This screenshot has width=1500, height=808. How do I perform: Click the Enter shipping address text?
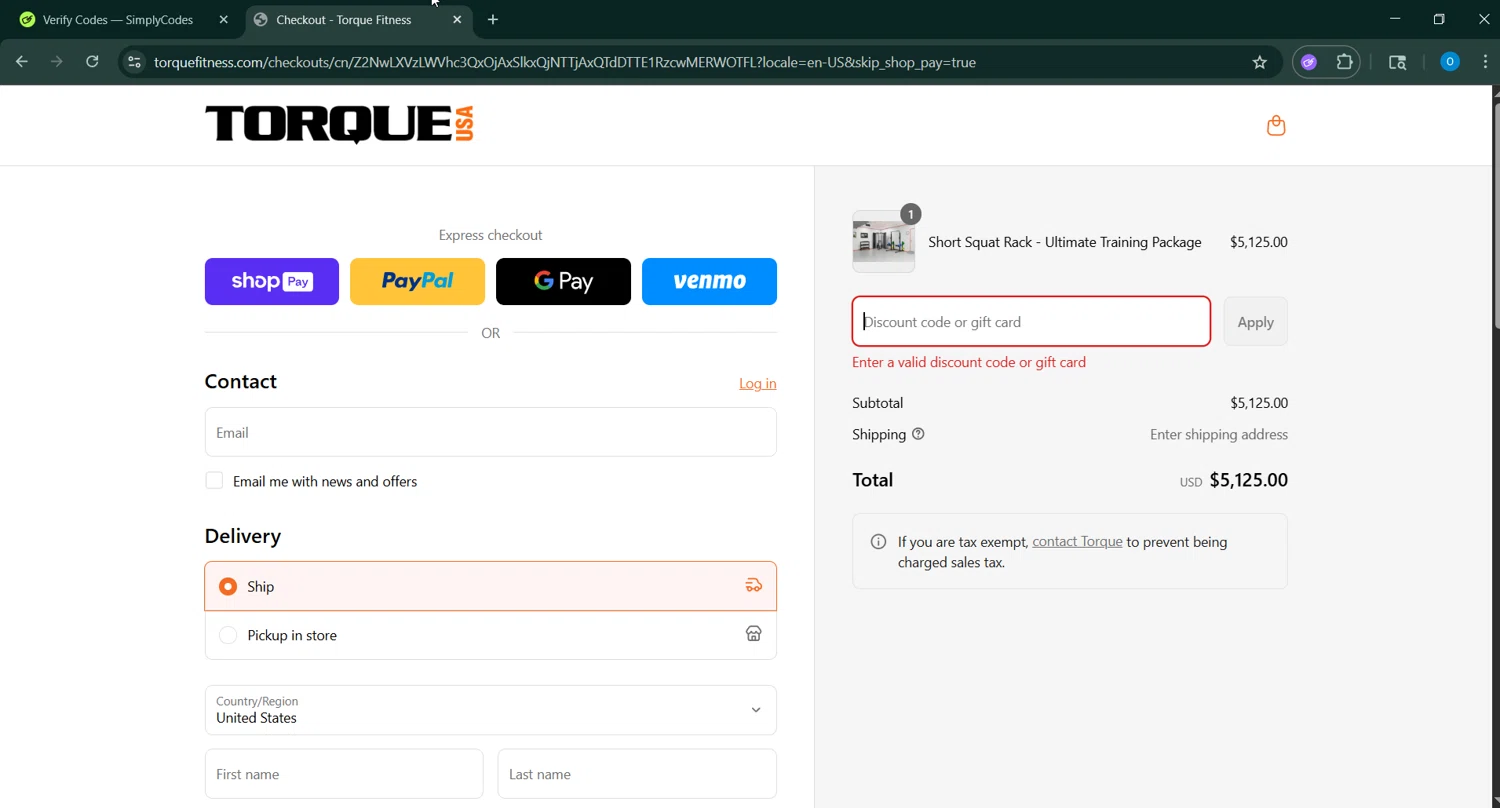click(x=1219, y=435)
